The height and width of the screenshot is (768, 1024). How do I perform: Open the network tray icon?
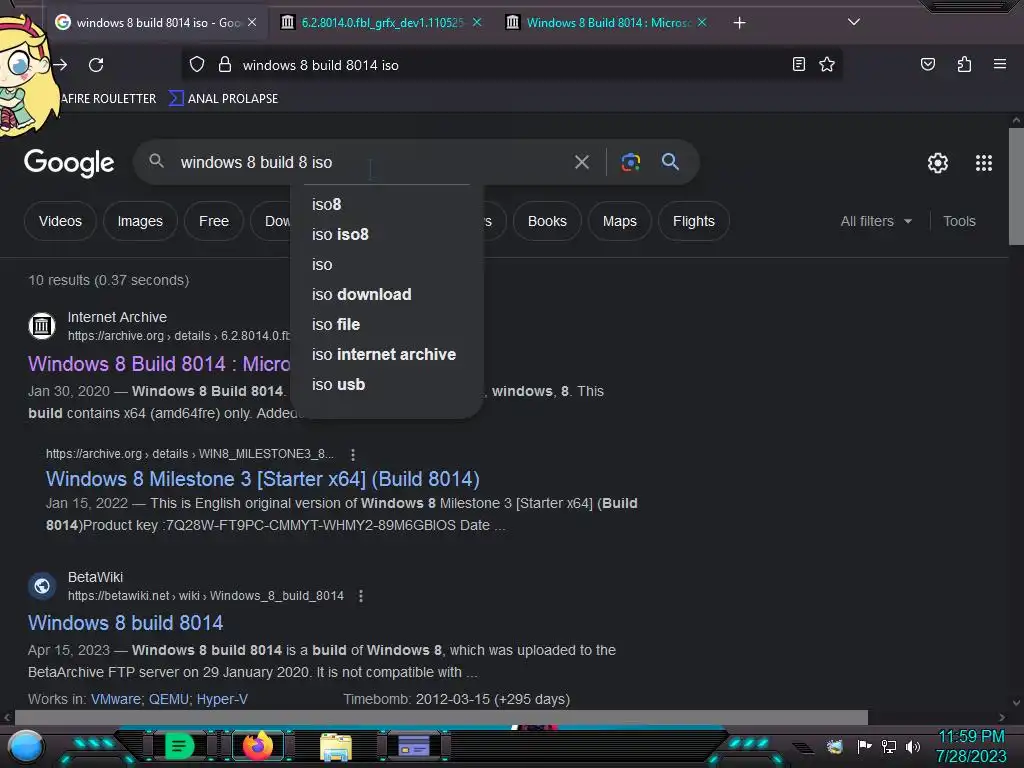click(x=889, y=746)
